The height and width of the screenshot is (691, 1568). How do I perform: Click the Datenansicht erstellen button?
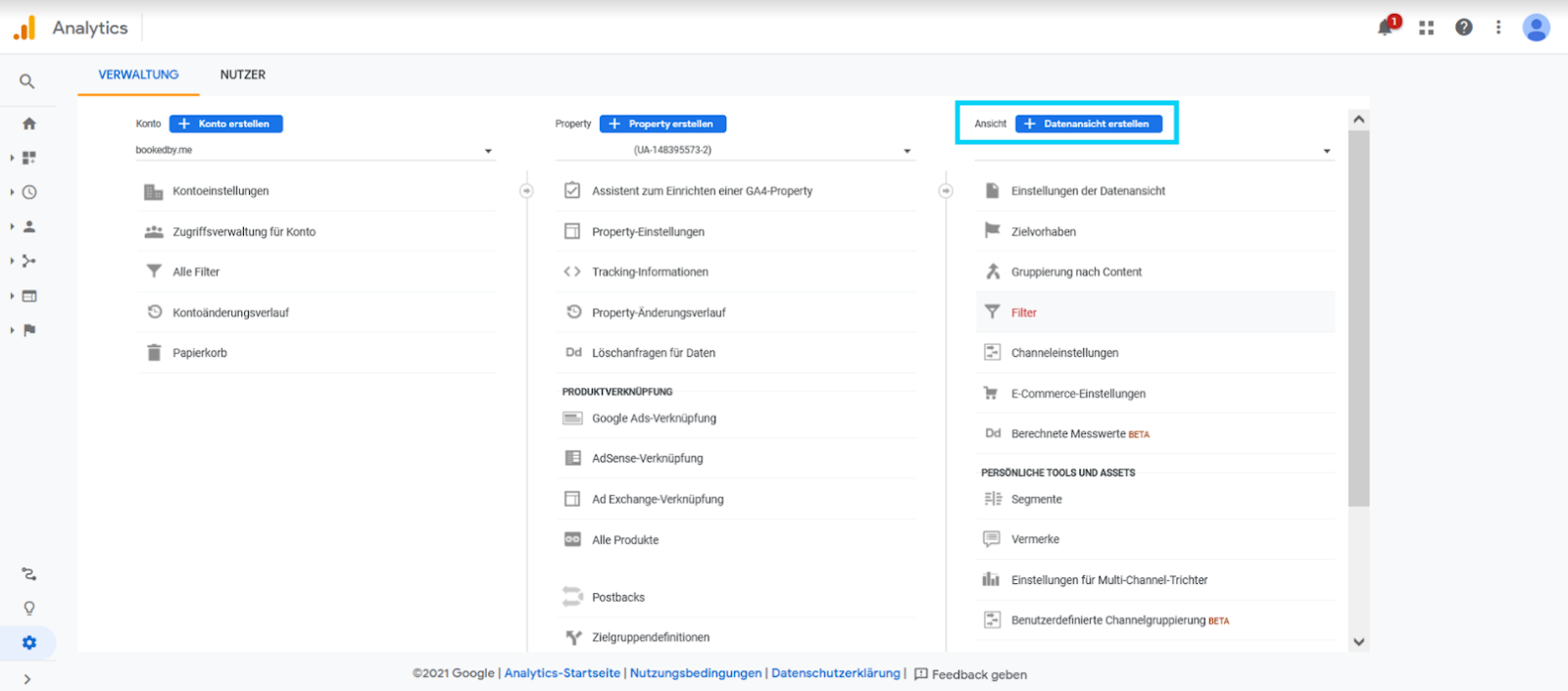point(1089,123)
